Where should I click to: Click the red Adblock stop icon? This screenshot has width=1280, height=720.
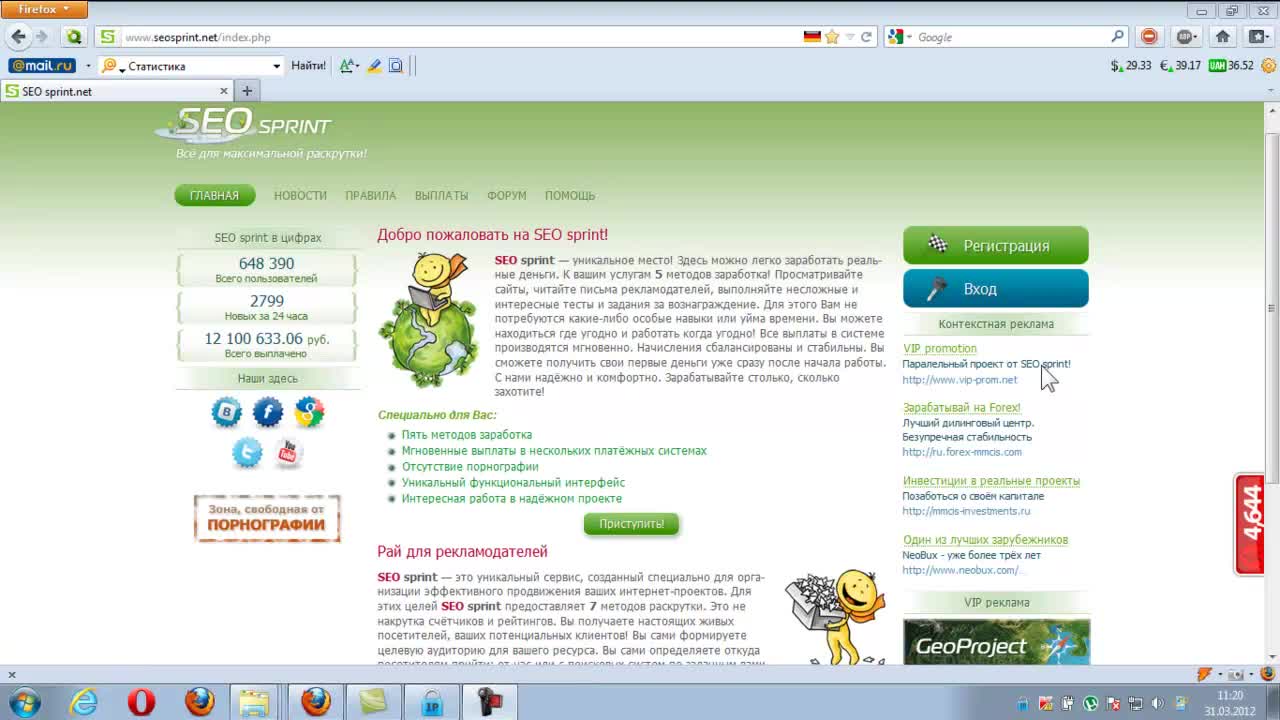click(1149, 37)
